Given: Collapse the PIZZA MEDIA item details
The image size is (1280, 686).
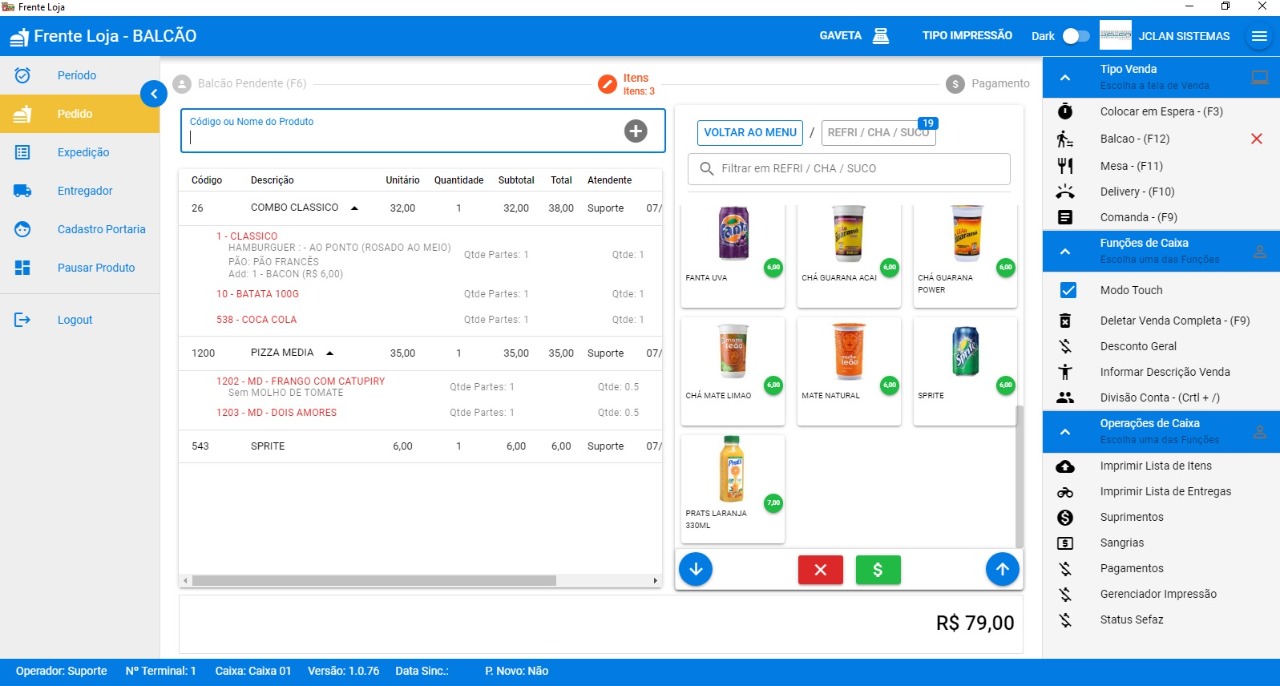Looking at the screenshot, I should coord(330,353).
